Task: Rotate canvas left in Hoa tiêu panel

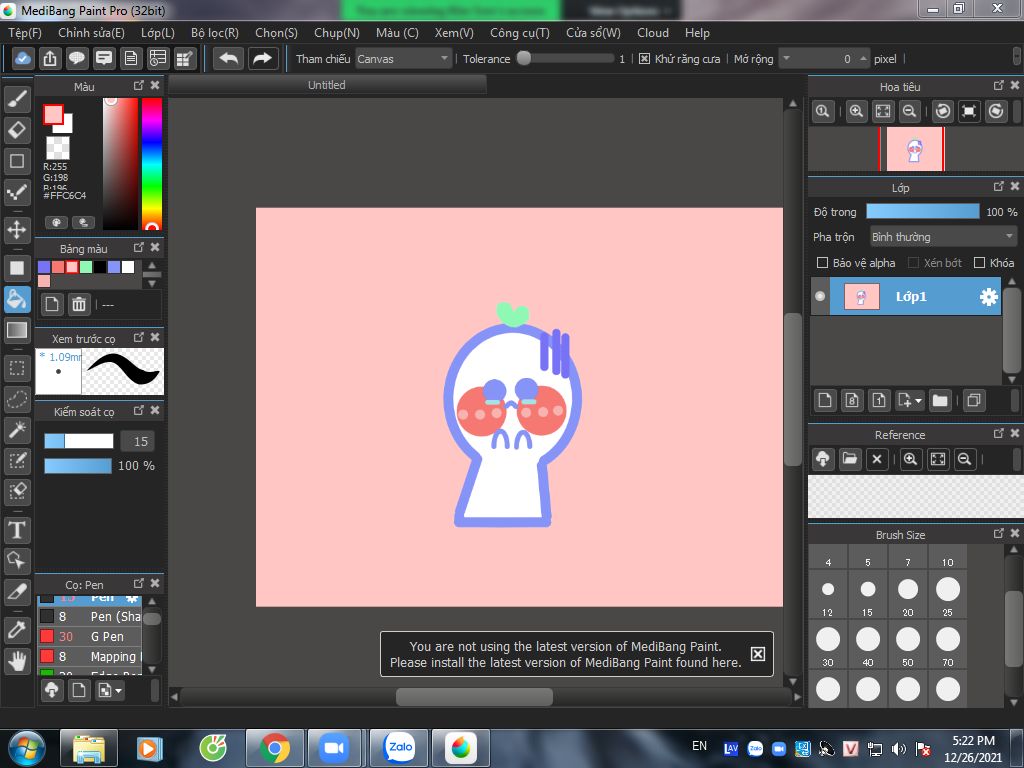Action: 942,111
